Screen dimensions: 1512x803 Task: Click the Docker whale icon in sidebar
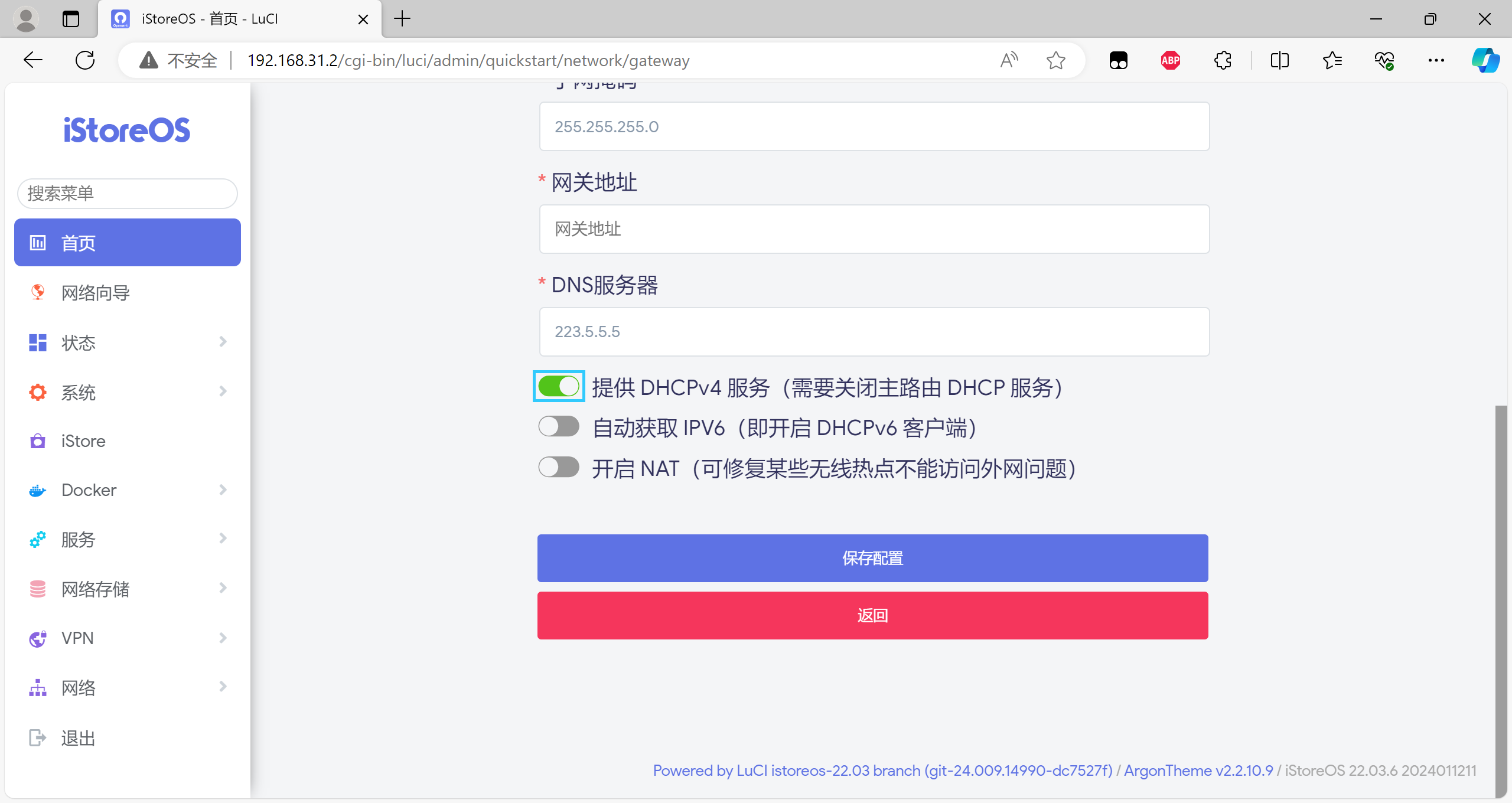point(38,491)
